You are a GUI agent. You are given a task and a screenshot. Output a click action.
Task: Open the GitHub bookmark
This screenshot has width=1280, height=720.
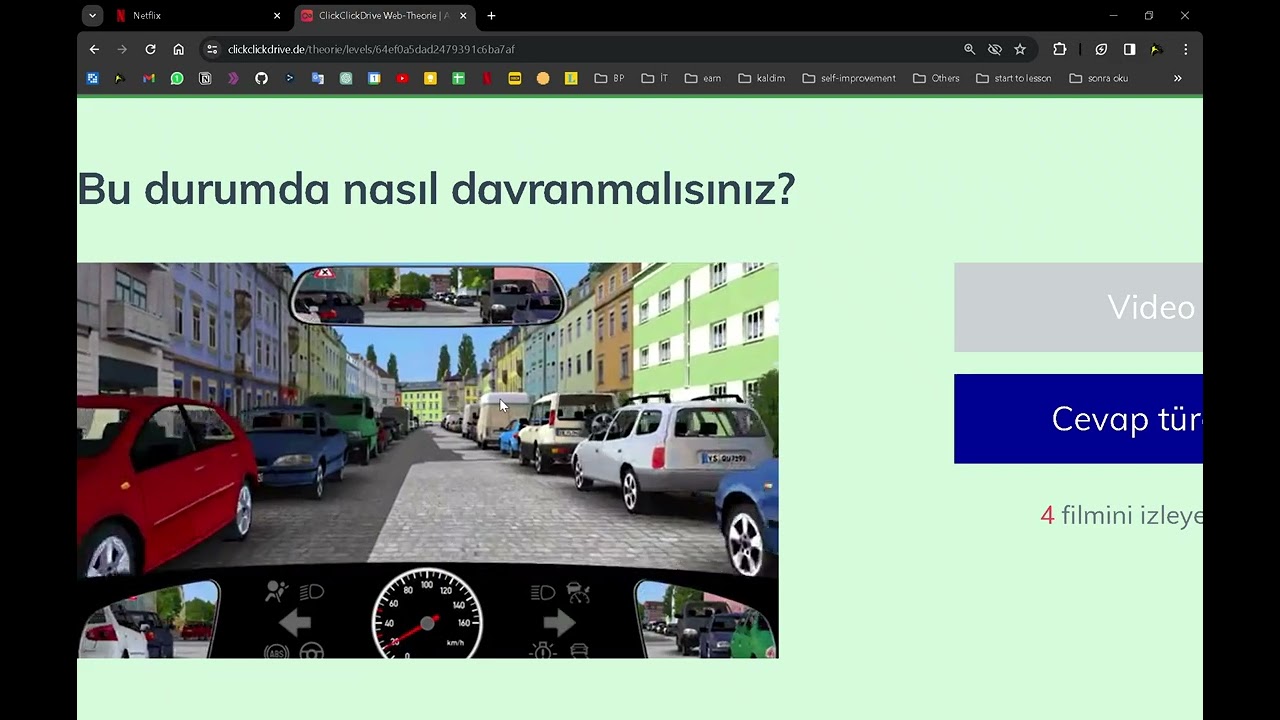pyautogui.click(x=261, y=78)
